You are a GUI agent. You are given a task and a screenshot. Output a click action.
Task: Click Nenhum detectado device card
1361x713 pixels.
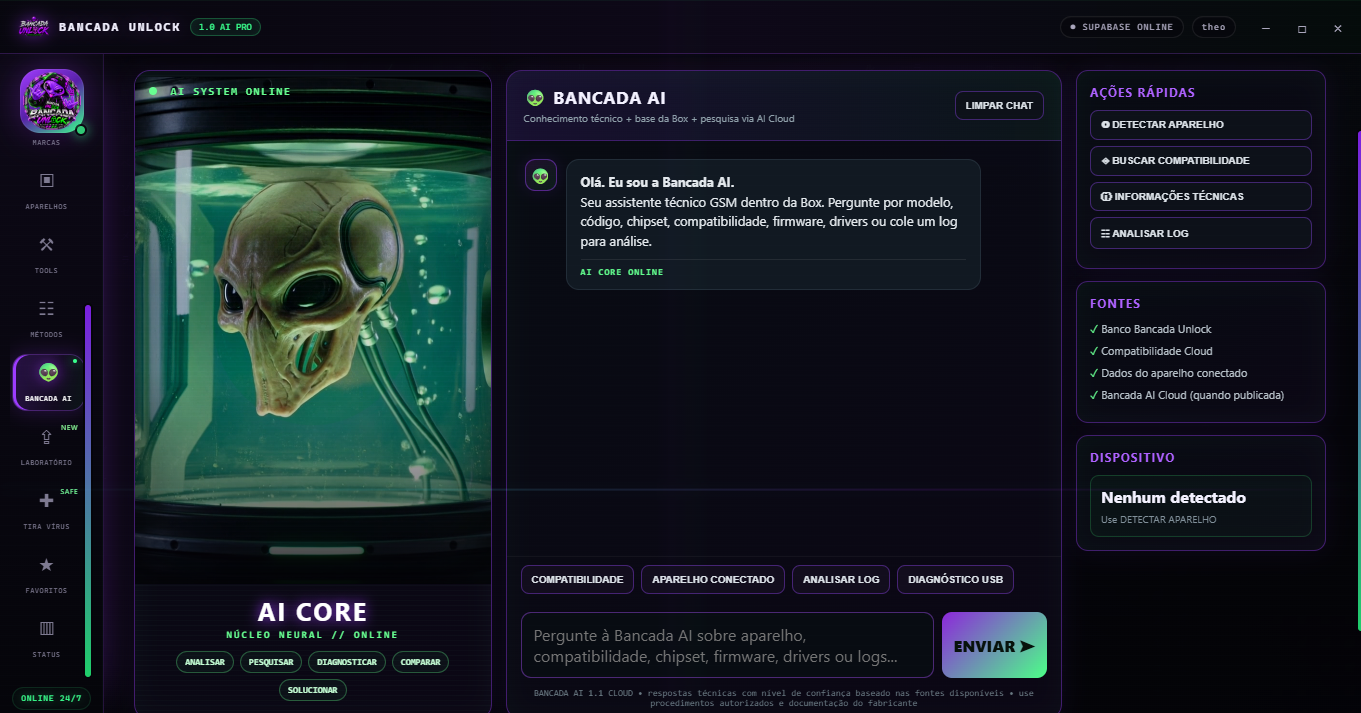[x=1200, y=506]
